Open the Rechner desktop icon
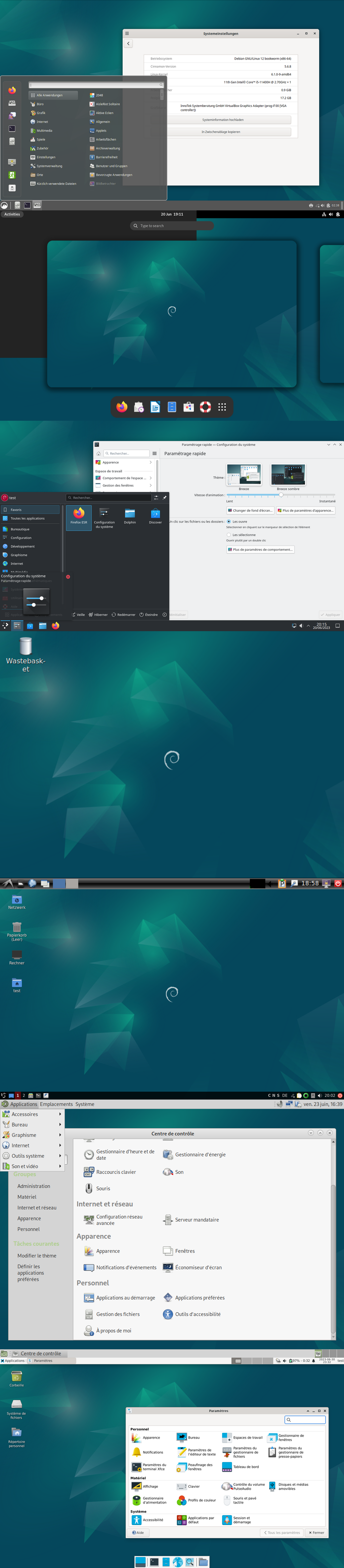344x1568 pixels. coord(17,958)
